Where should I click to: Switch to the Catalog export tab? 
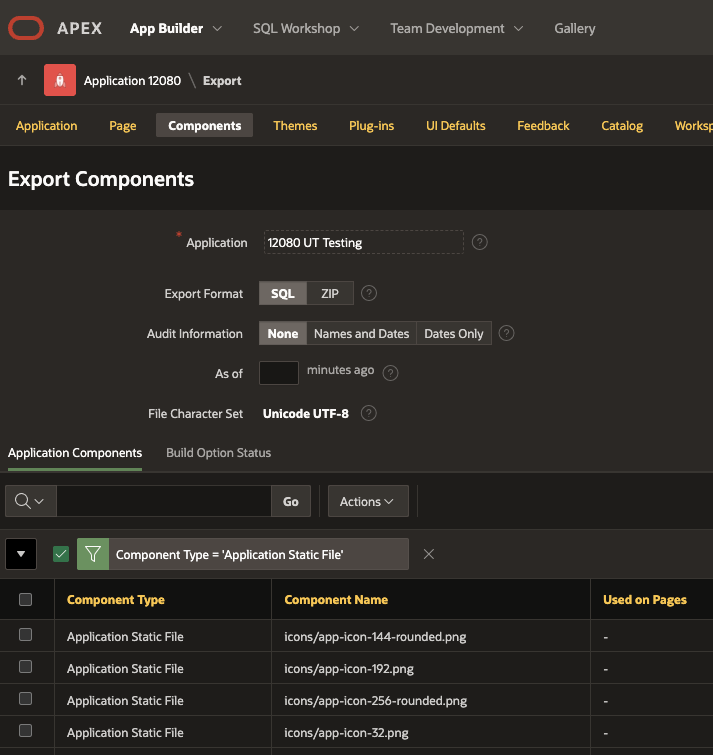click(x=622, y=126)
